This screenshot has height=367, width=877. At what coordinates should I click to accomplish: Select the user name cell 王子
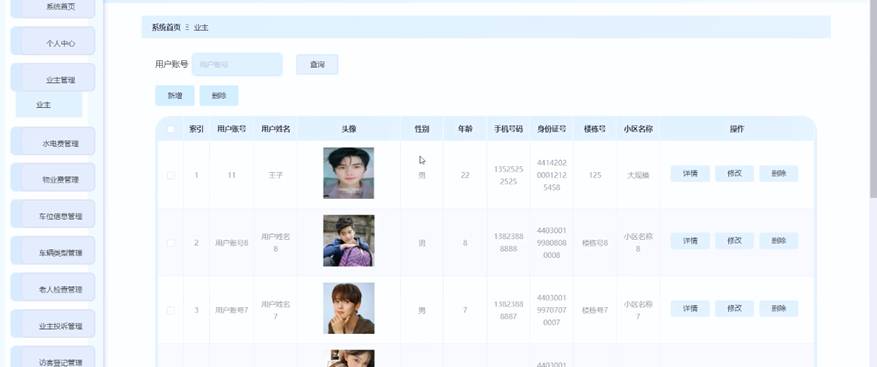click(x=275, y=175)
